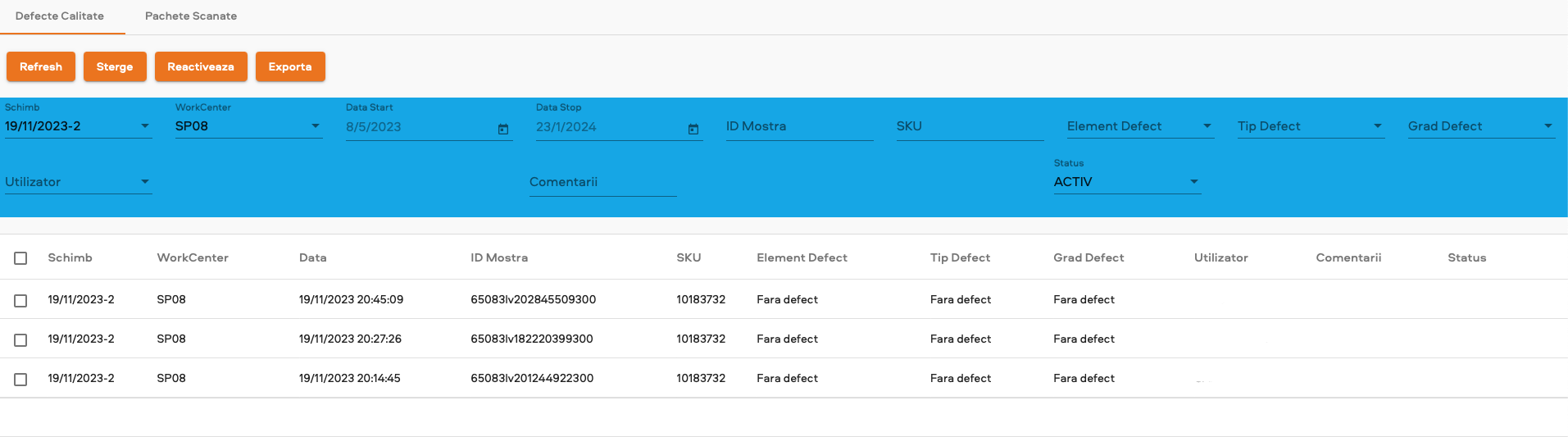Focus the Comentarii filter text field

(x=602, y=182)
